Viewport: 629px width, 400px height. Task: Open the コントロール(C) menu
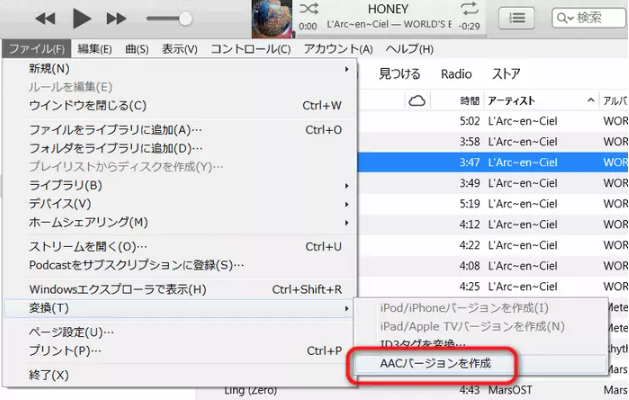(x=251, y=49)
